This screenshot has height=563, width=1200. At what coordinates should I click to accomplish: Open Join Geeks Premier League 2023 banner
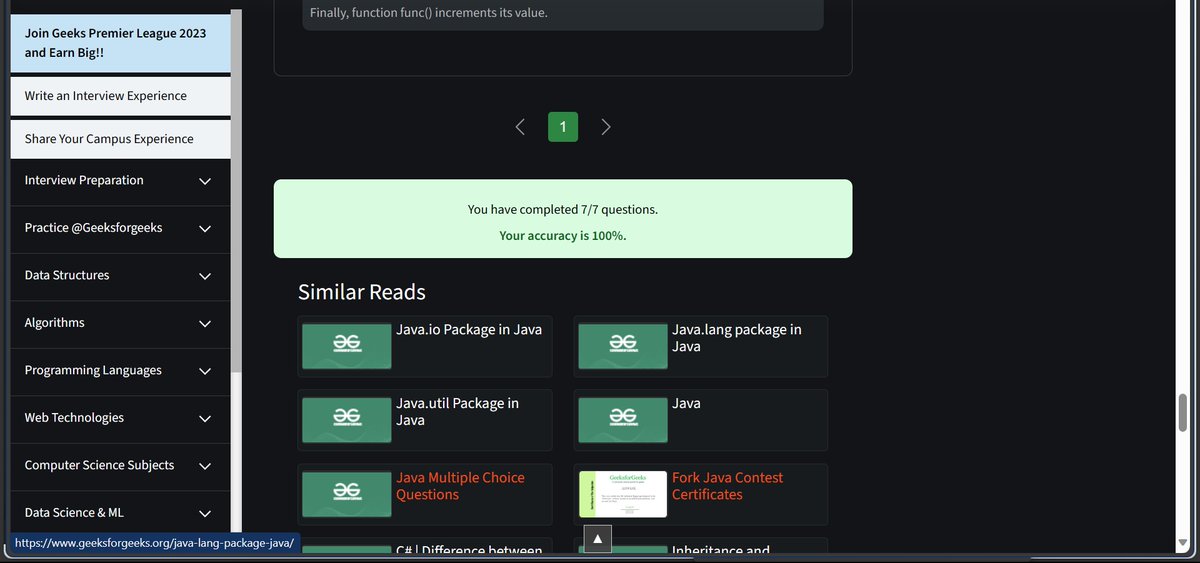pos(120,42)
